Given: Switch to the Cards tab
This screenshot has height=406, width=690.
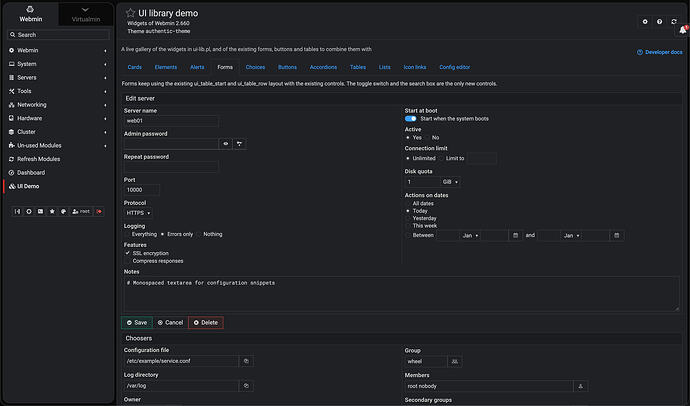Looking at the screenshot, I should point(135,67).
